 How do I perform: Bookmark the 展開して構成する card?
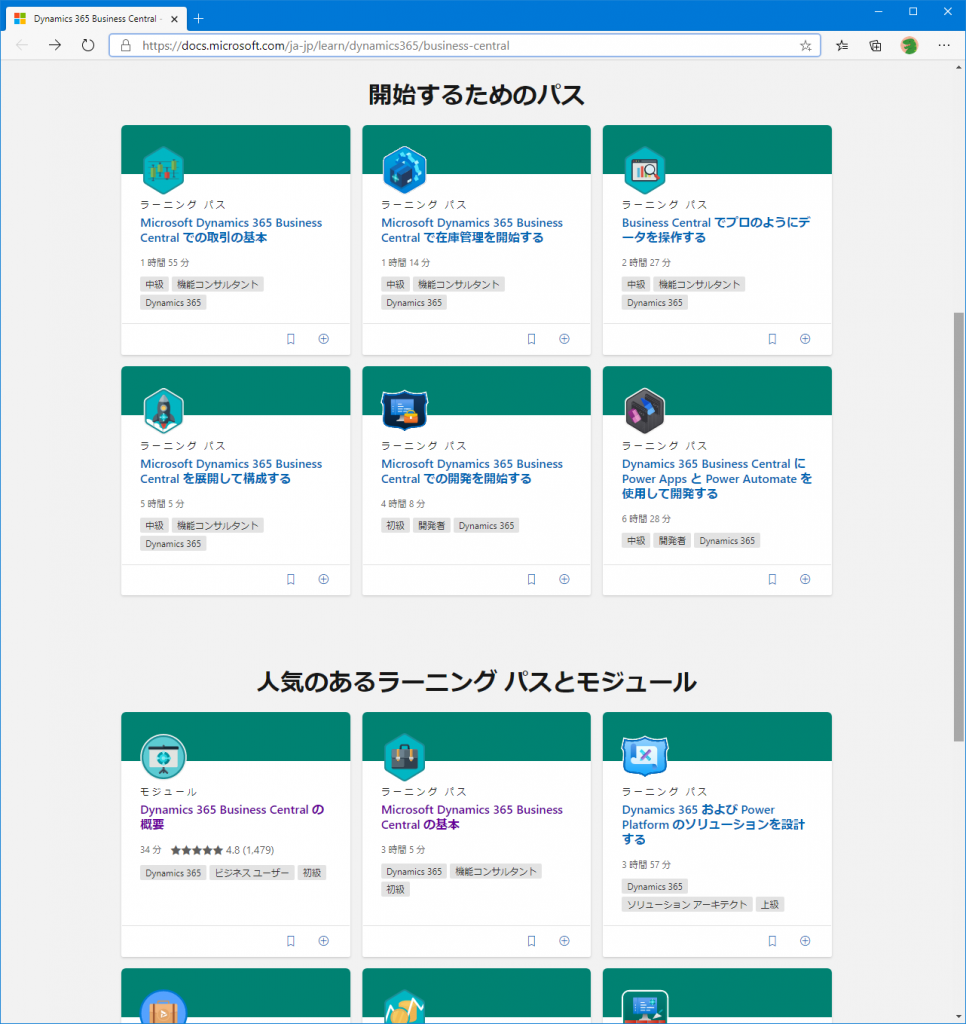point(291,579)
